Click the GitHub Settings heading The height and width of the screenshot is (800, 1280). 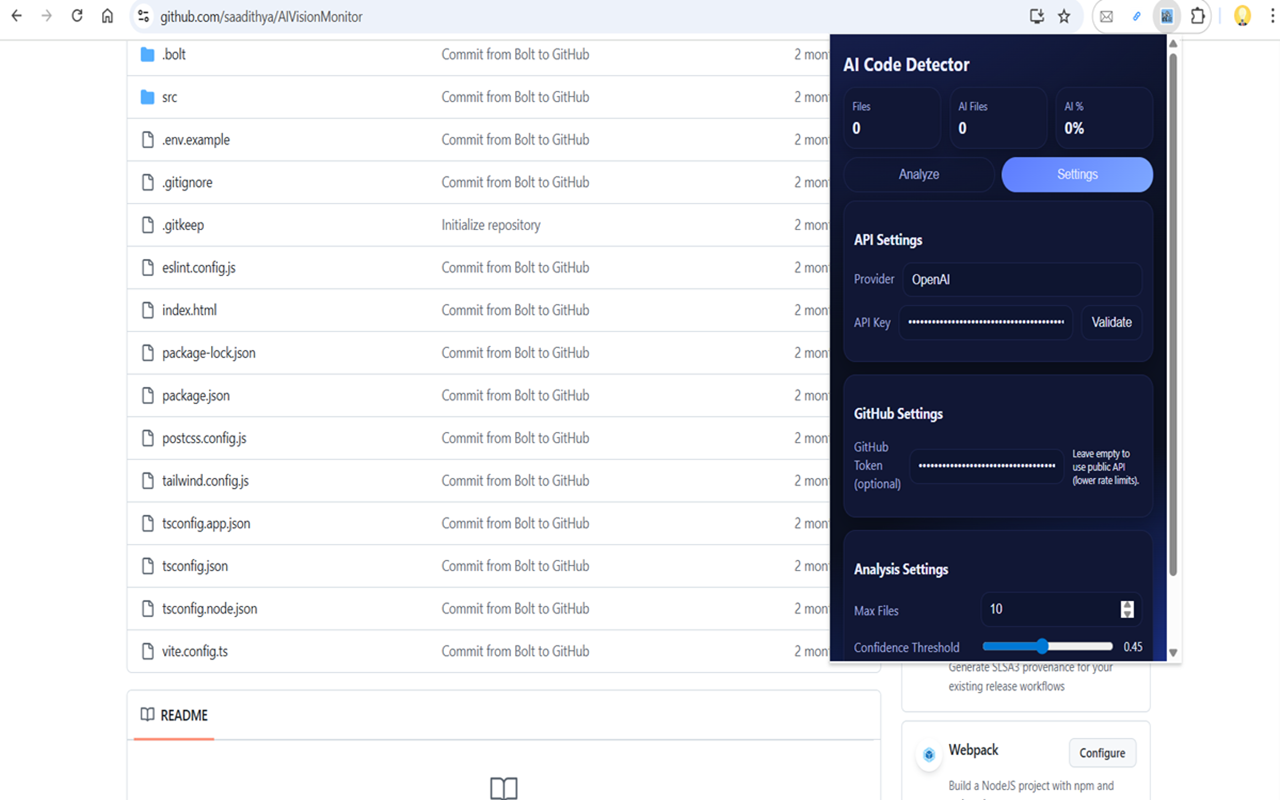click(x=898, y=413)
